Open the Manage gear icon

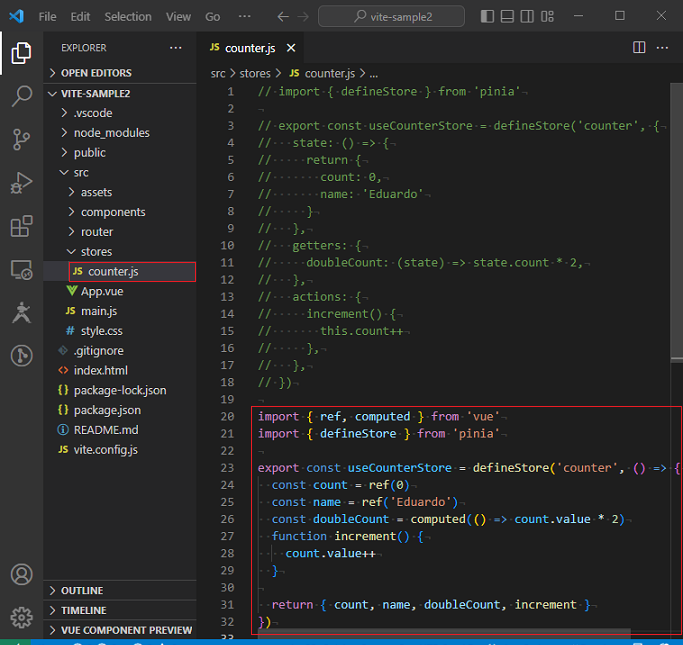(x=21, y=617)
